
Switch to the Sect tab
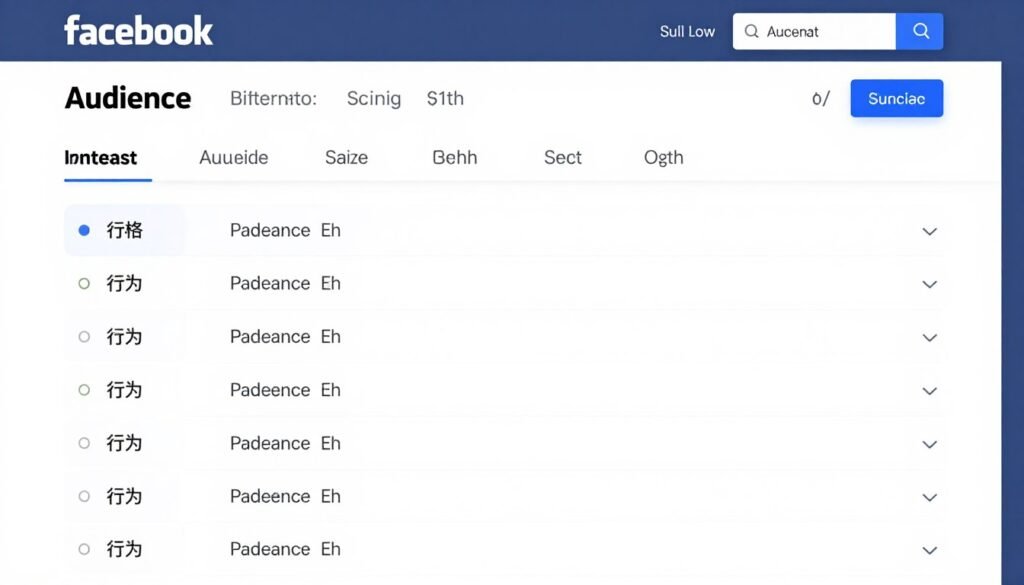point(562,157)
